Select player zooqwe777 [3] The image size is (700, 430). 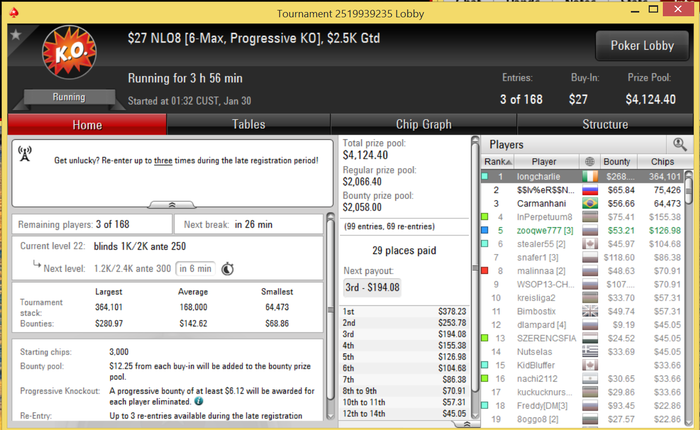[582, 230]
